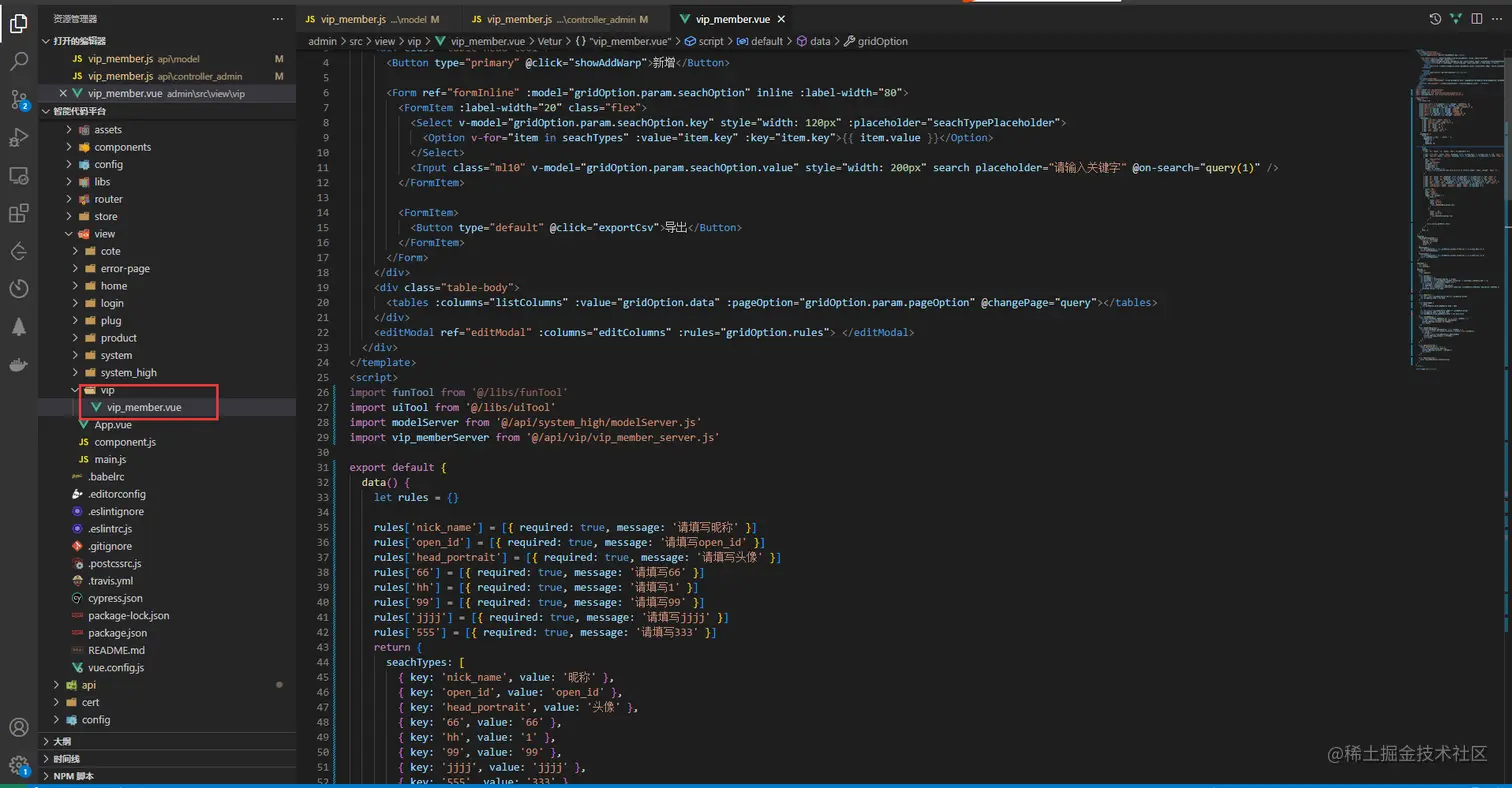Open Source Control view with badge 2
Image resolution: width=1512 pixels, height=788 pixels.
(18, 99)
